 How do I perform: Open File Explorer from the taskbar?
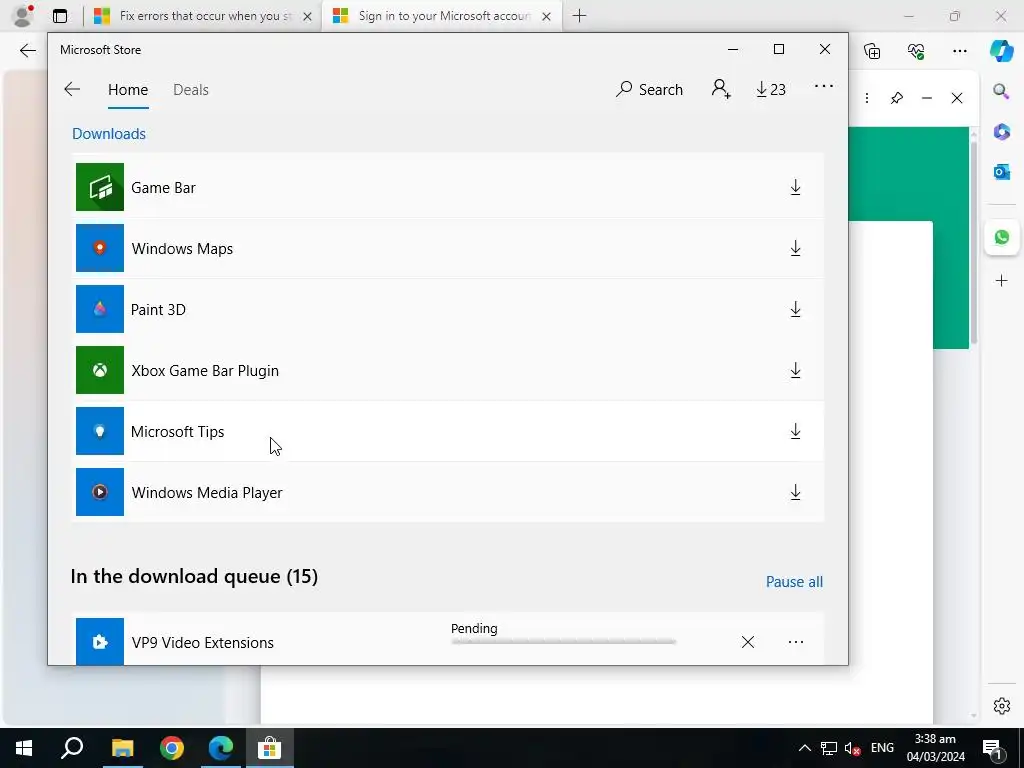tap(122, 748)
